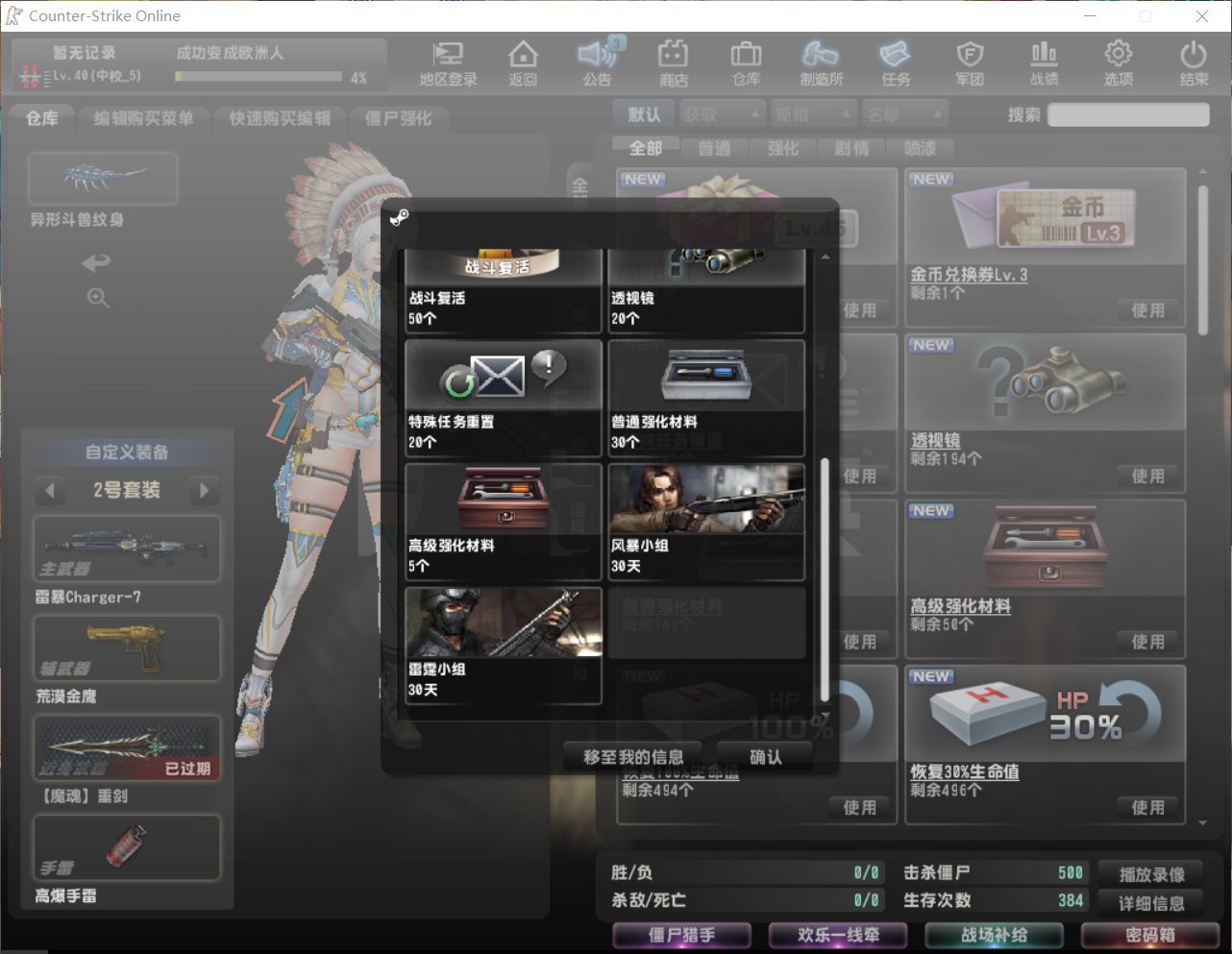The width and height of the screenshot is (1232, 954).
Task: Click the 移至我的信息 button
Action: click(x=633, y=757)
